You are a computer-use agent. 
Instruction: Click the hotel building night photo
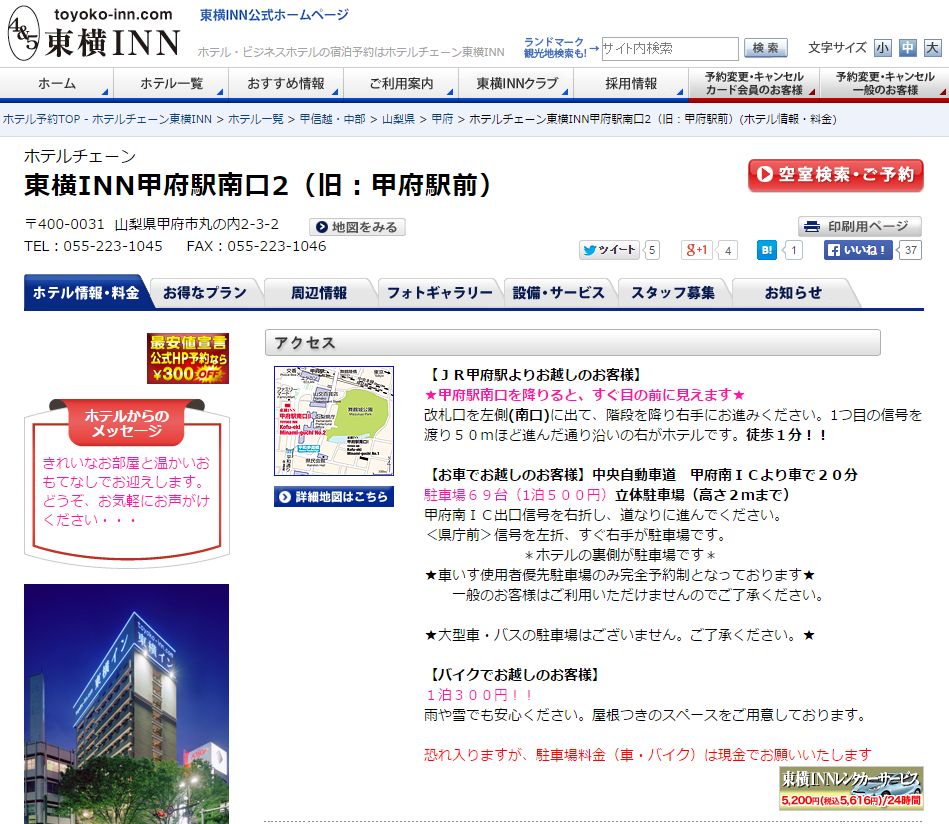pyautogui.click(x=126, y=704)
